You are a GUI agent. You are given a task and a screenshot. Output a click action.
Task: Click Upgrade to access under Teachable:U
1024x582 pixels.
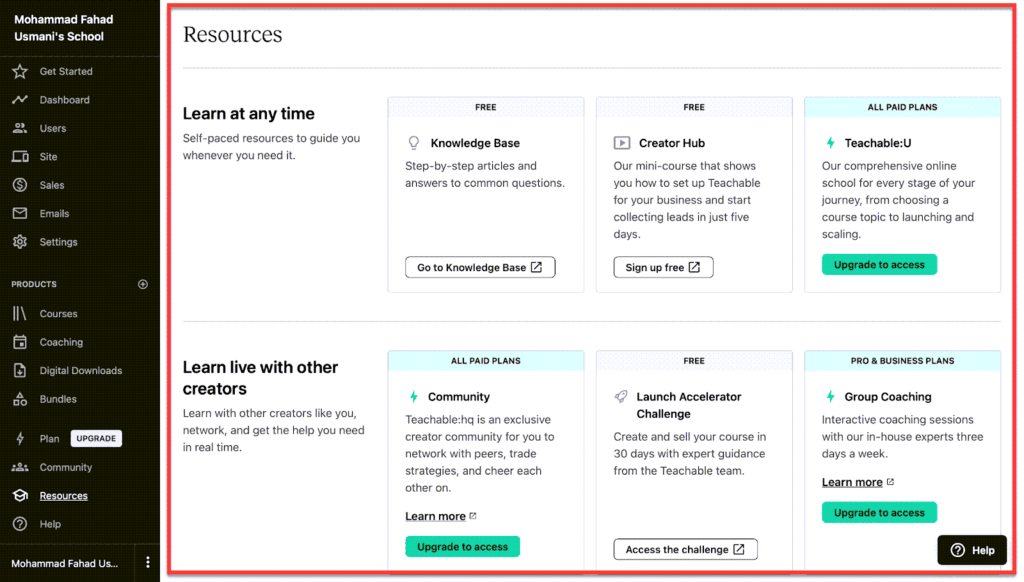point(879,265)
